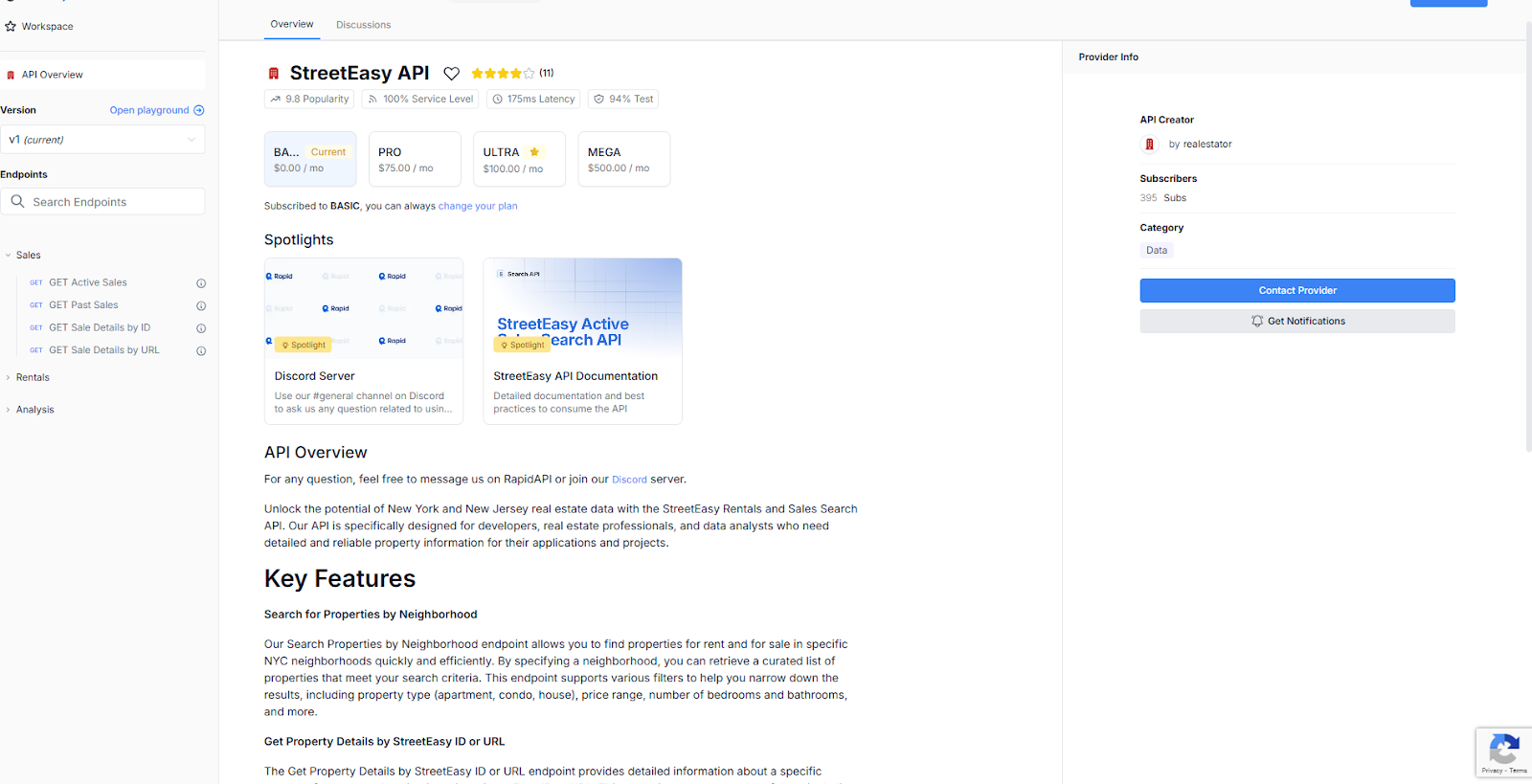Open the v1 (current) version dropdown
The height and width of the screenshot is (784, 1532).
[102, 140]
